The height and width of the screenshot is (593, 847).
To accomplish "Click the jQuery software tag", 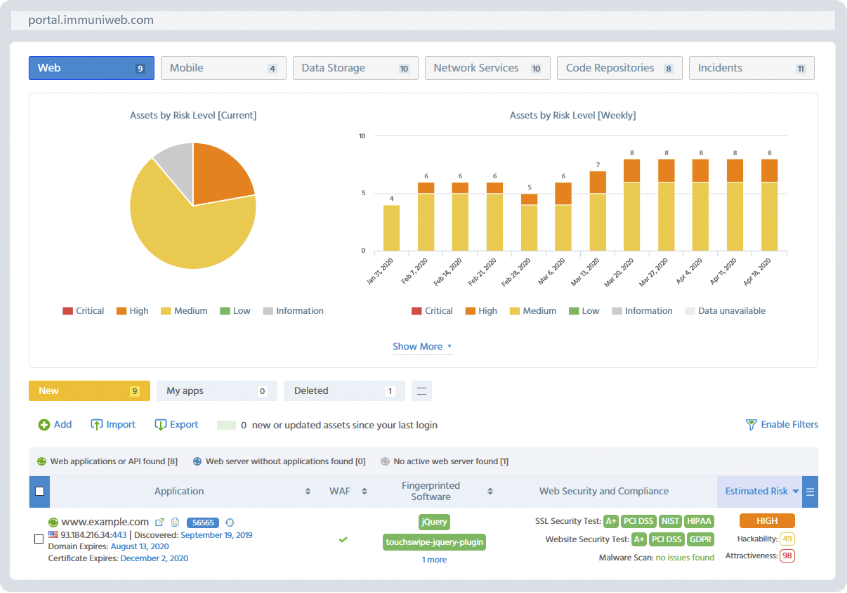I will [x=434, y=522].
